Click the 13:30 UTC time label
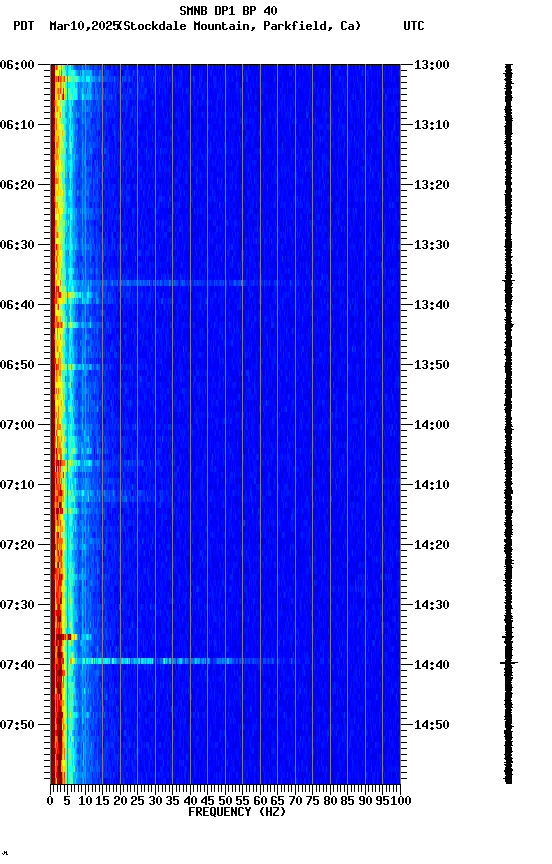 coord(432,245)
